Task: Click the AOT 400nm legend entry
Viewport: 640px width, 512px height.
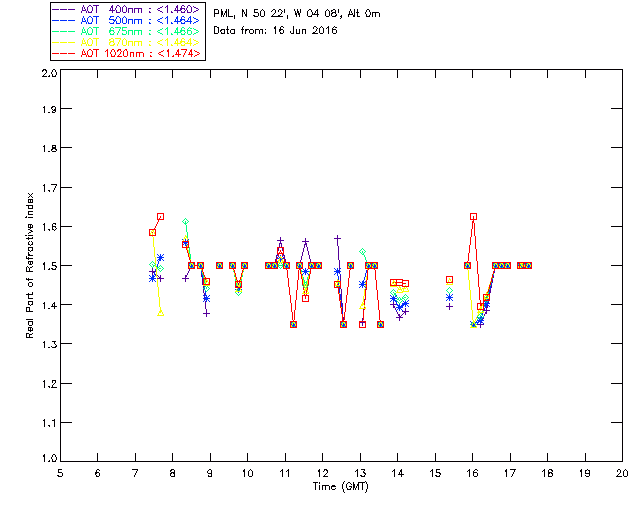Action: tap(127, 9)
